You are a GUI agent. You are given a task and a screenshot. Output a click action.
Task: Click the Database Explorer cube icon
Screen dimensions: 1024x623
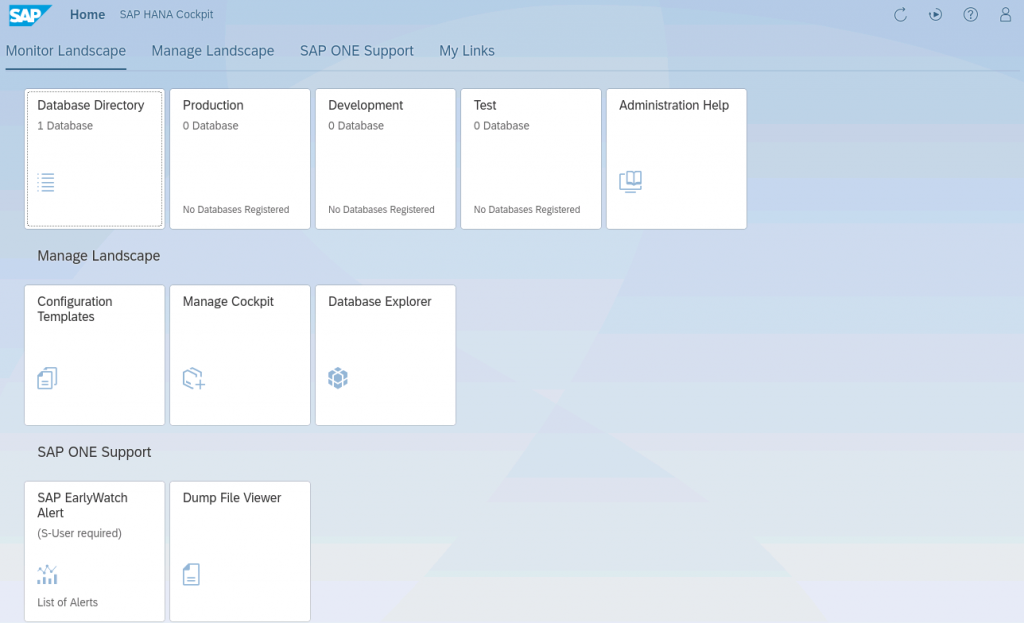coord(338,378)
